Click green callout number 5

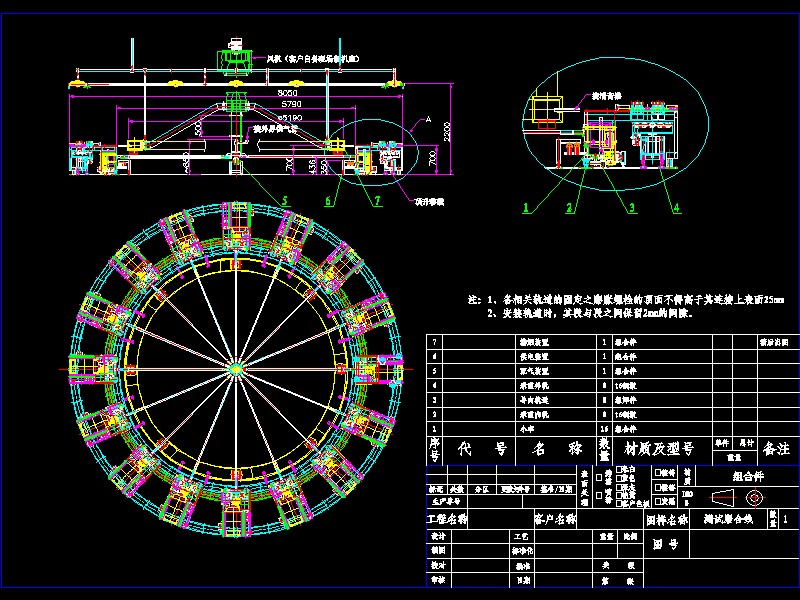tap(285, 201)
